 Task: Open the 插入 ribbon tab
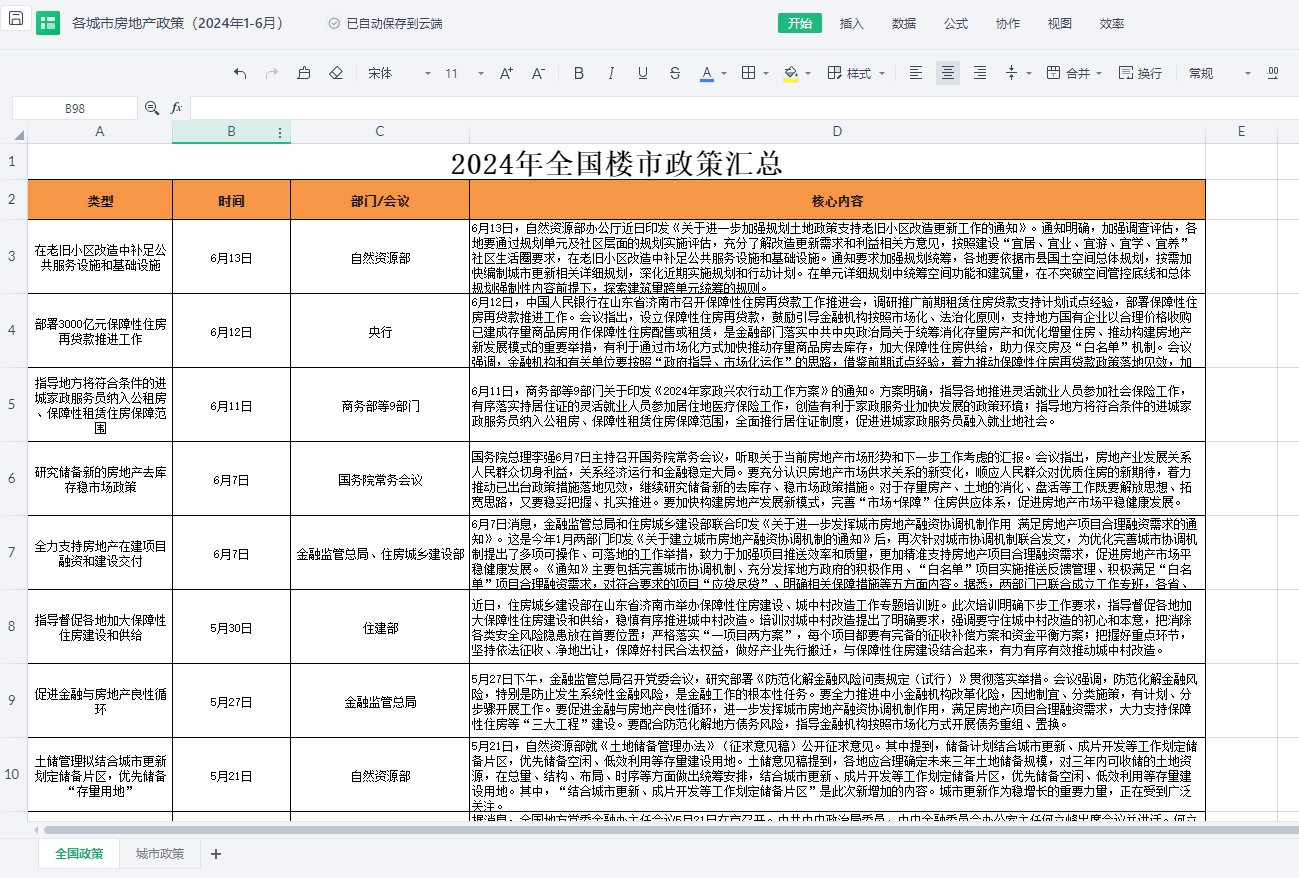tap(852, 23)
